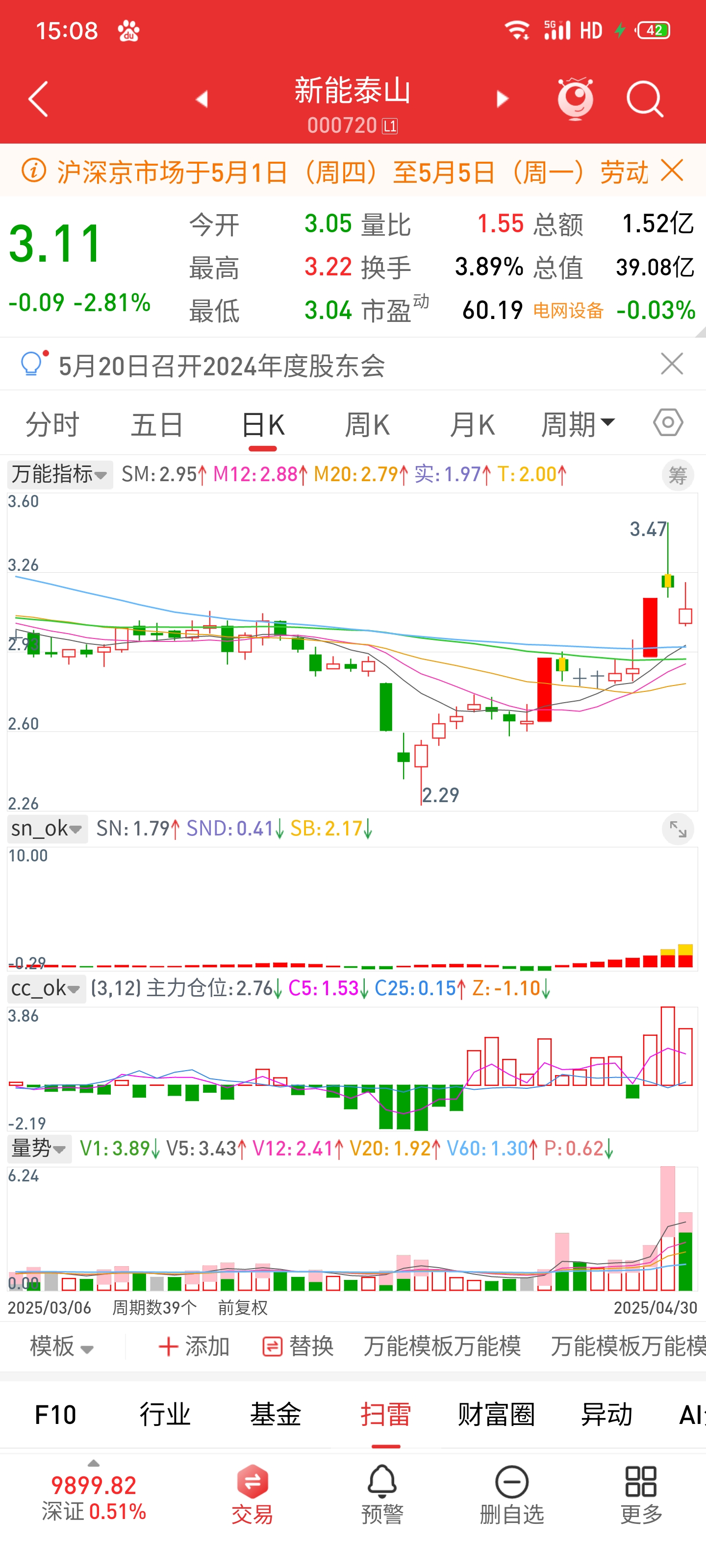Select the 日K chart tab
The width and height of the screenshot is (706, 1568).
[262, 424]
